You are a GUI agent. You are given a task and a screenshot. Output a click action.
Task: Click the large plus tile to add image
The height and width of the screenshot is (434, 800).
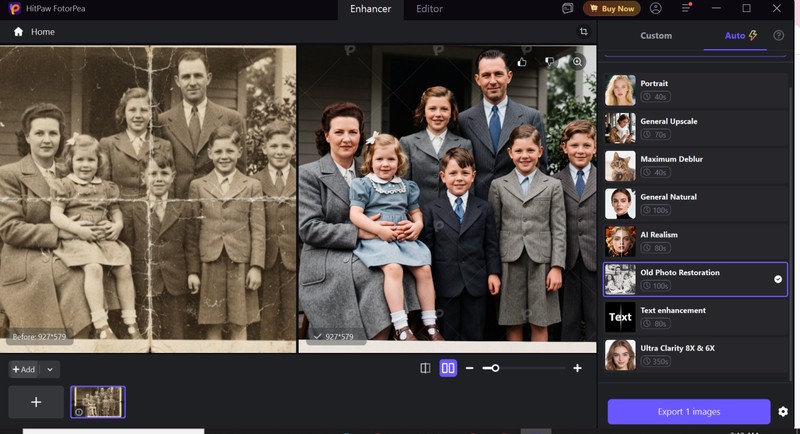[36, 402]
